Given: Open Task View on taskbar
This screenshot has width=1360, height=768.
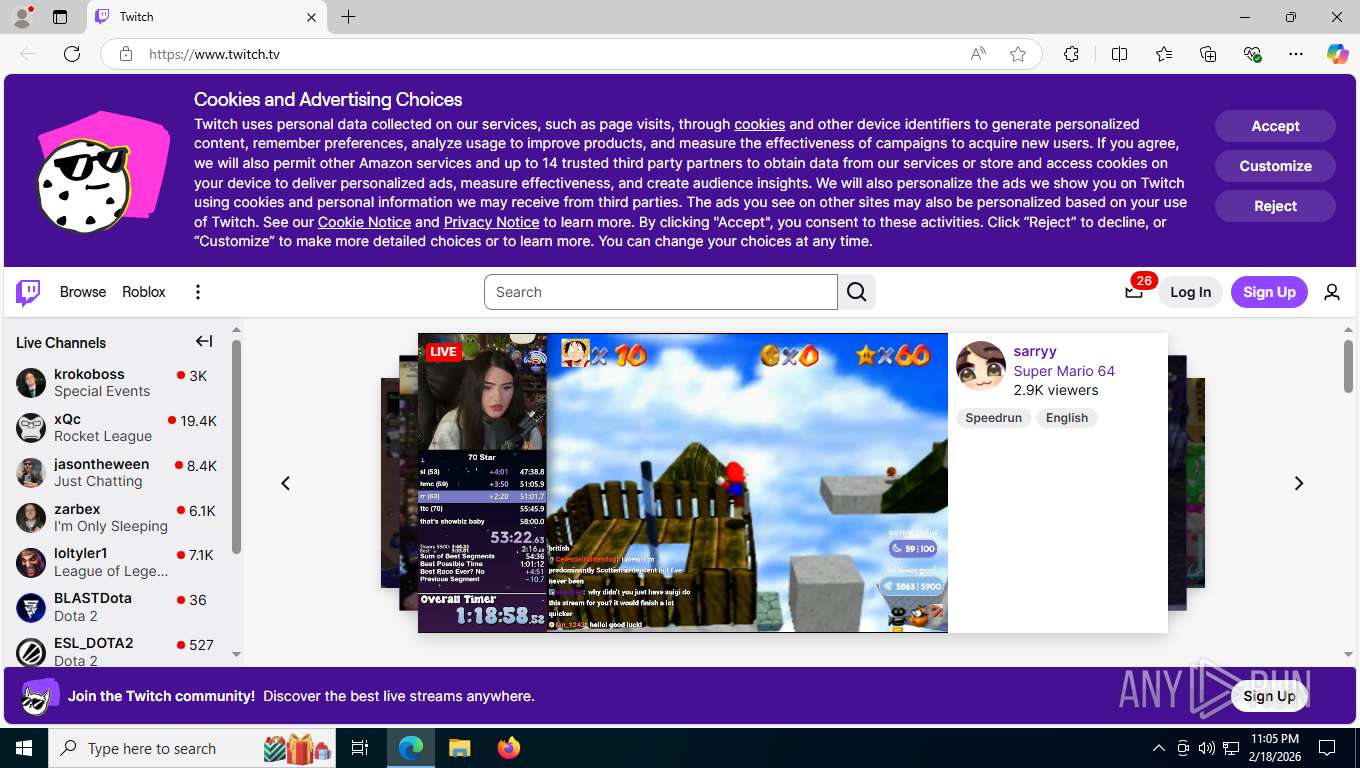Looking at the screenshot, I should [x=360, y=748].
